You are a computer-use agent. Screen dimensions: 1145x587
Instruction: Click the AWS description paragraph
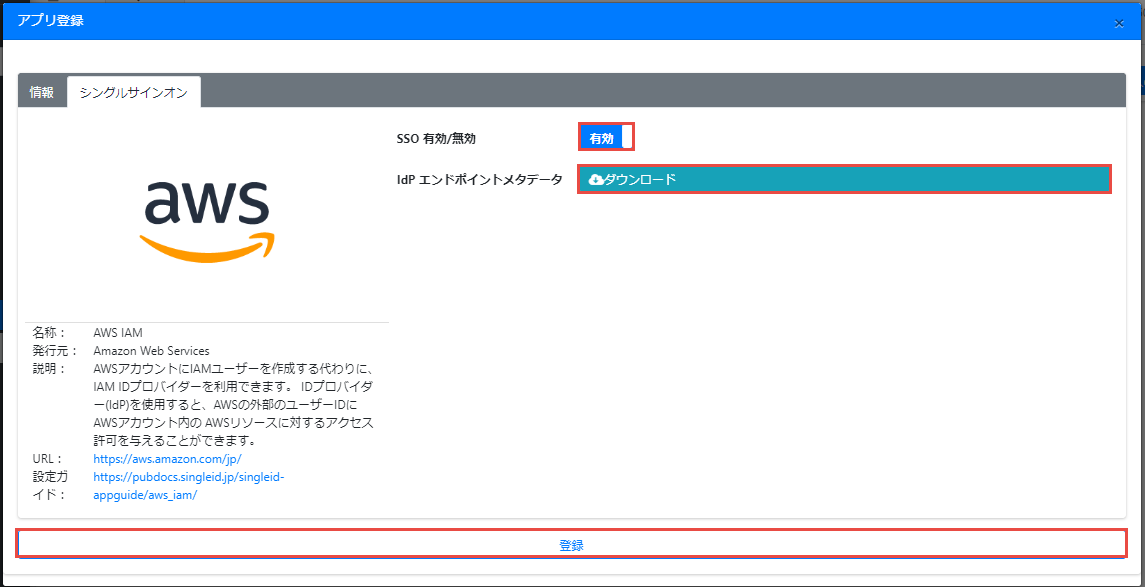tap(233, 405)
